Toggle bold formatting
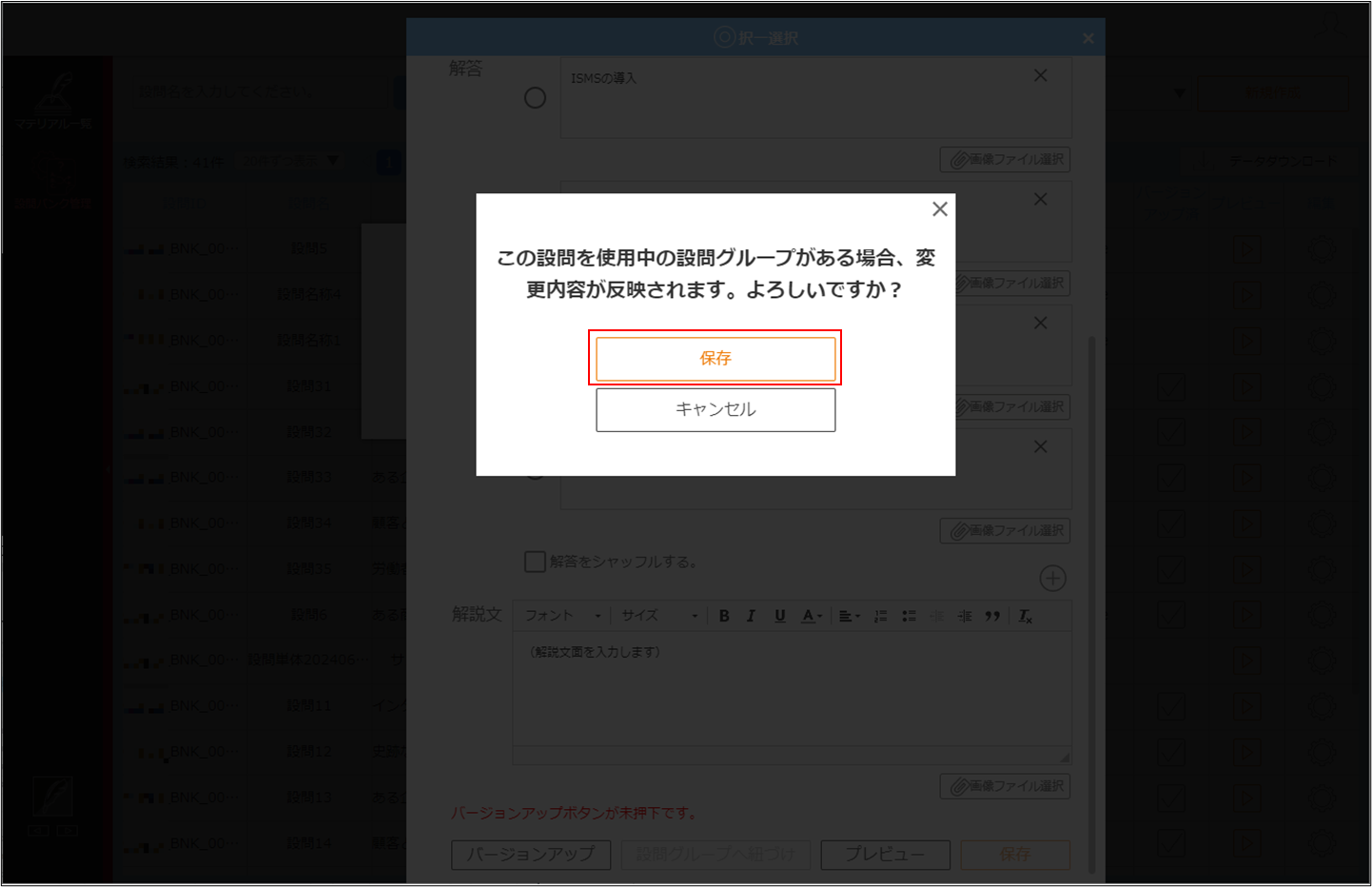Viewport: 1372px width, 887px height. pyautogui.click(x=724, y=616)
